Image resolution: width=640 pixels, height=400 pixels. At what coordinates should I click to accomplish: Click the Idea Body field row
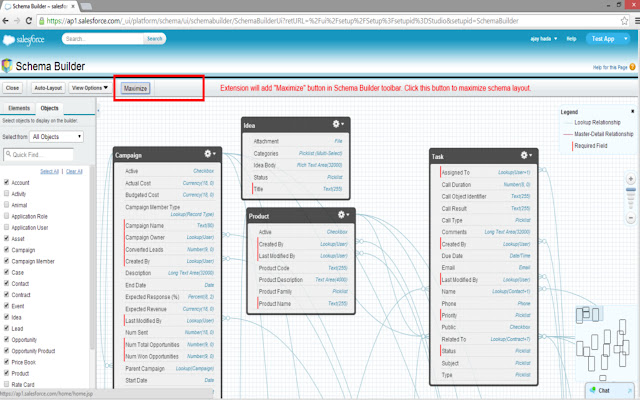coord(298,165)
